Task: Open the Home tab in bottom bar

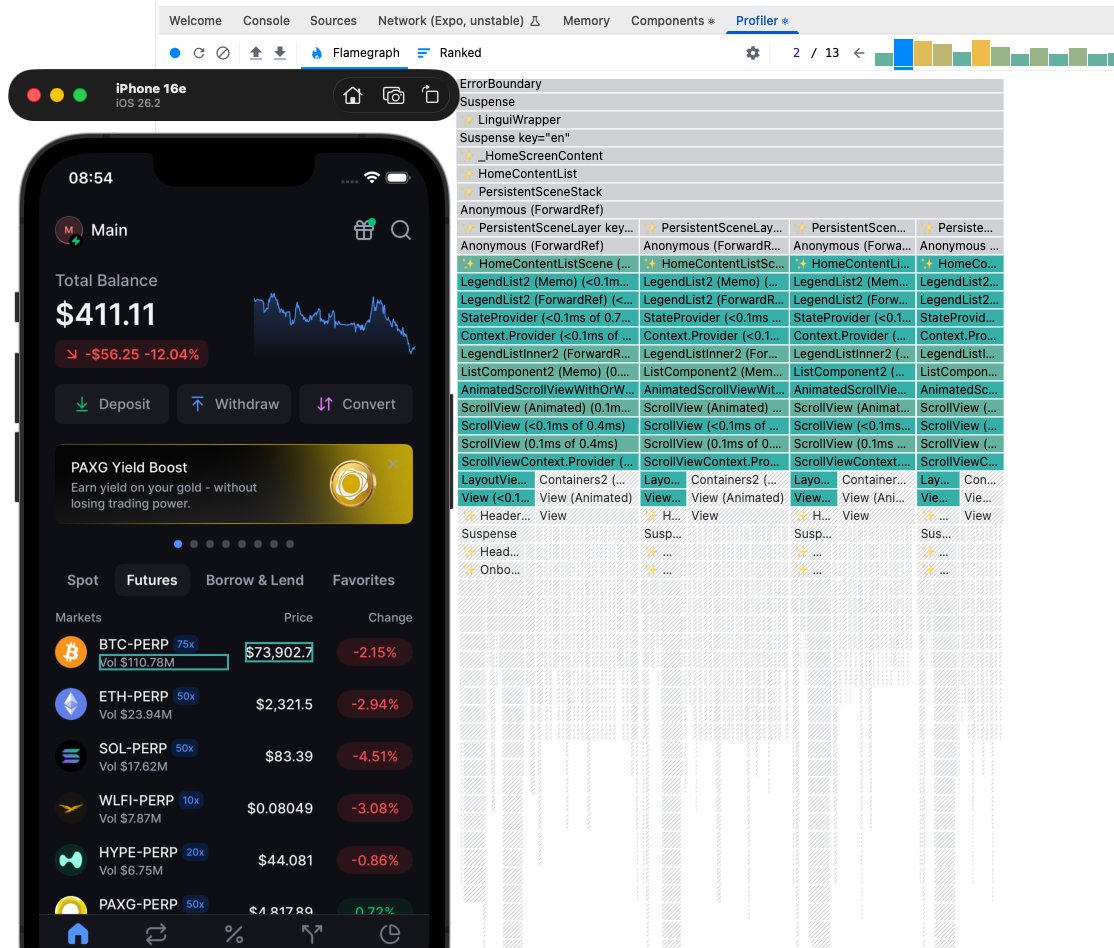Action: 78,934
